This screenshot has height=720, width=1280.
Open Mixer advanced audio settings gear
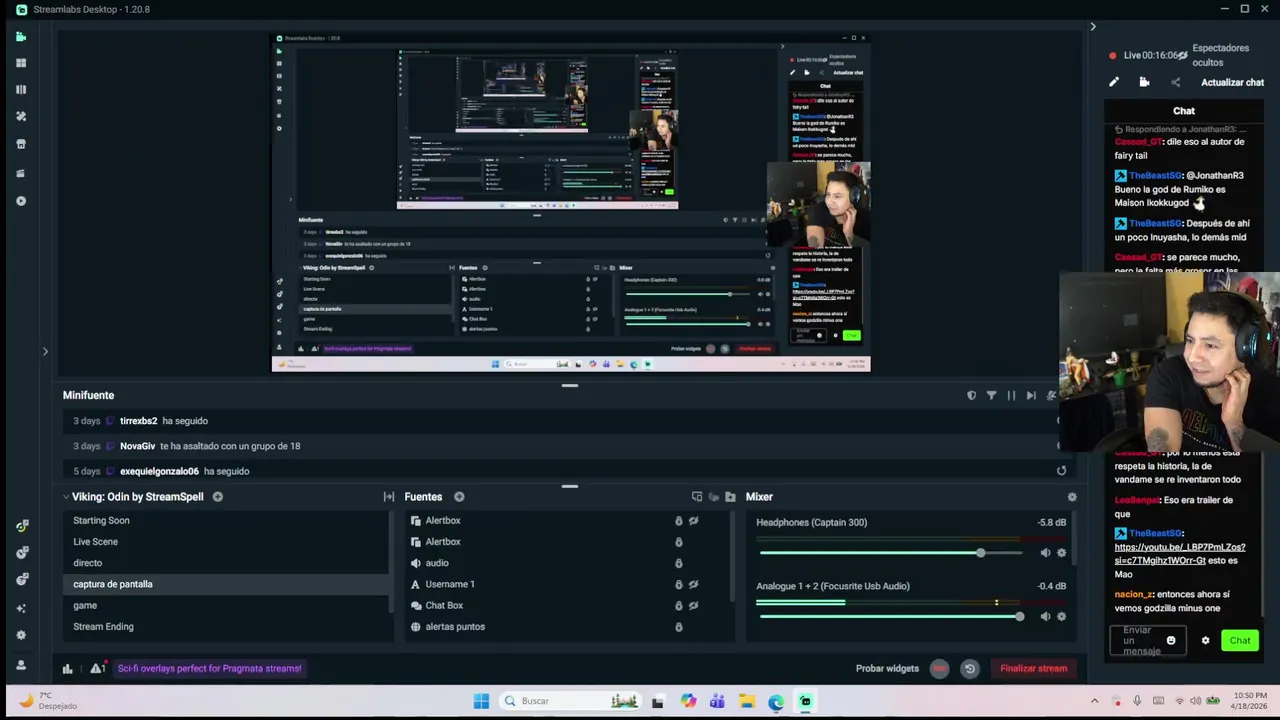(1072, 497)
